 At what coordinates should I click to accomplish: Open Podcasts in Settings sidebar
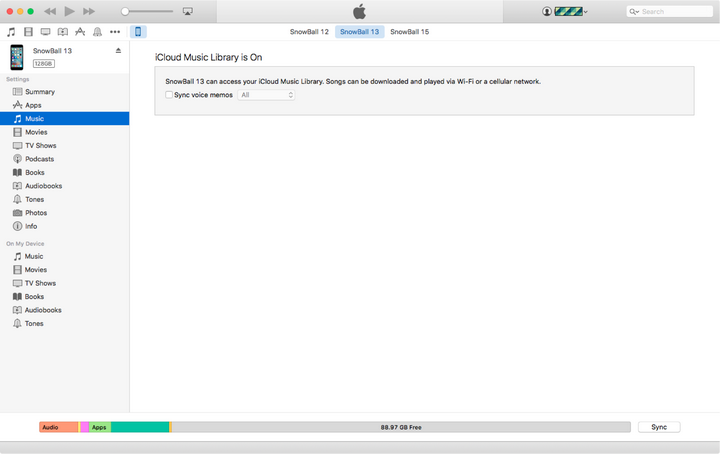(x=64, y=159)
